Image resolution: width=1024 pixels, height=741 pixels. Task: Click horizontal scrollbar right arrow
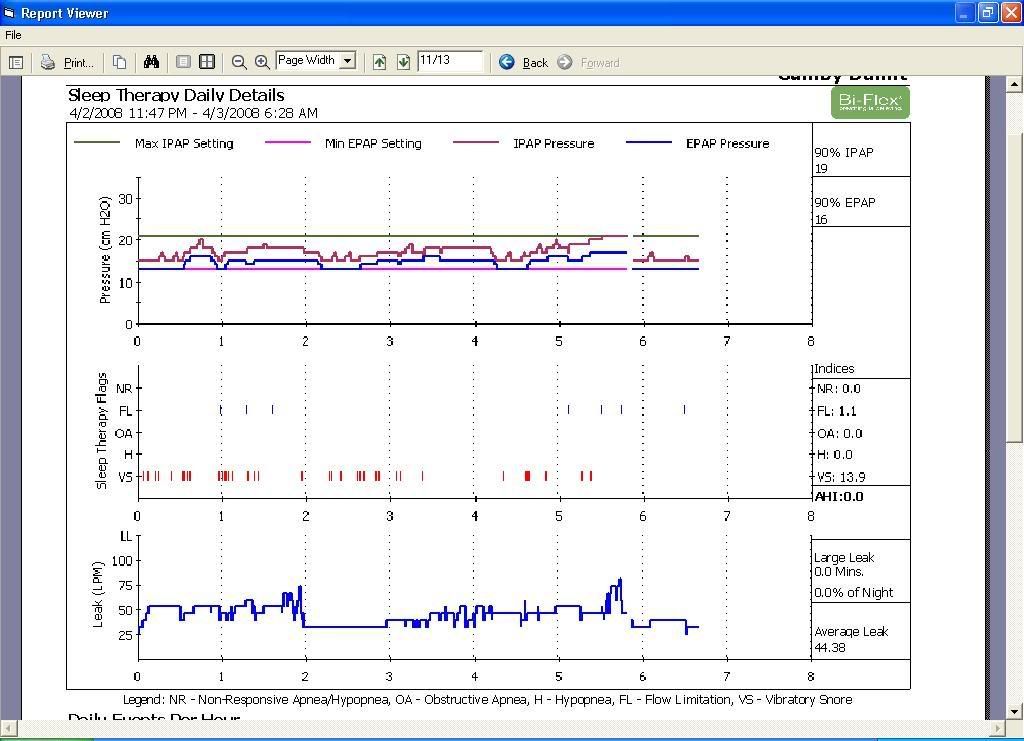coord(998,727)
